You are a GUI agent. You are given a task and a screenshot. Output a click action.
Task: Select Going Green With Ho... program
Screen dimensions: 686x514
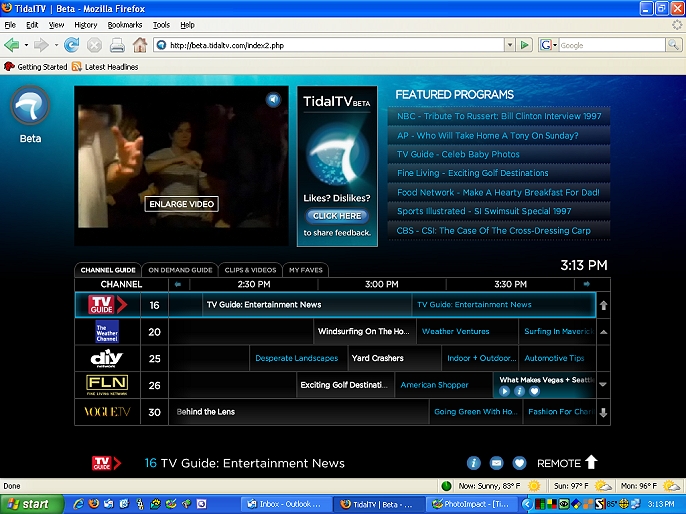[x=476, y=412]
